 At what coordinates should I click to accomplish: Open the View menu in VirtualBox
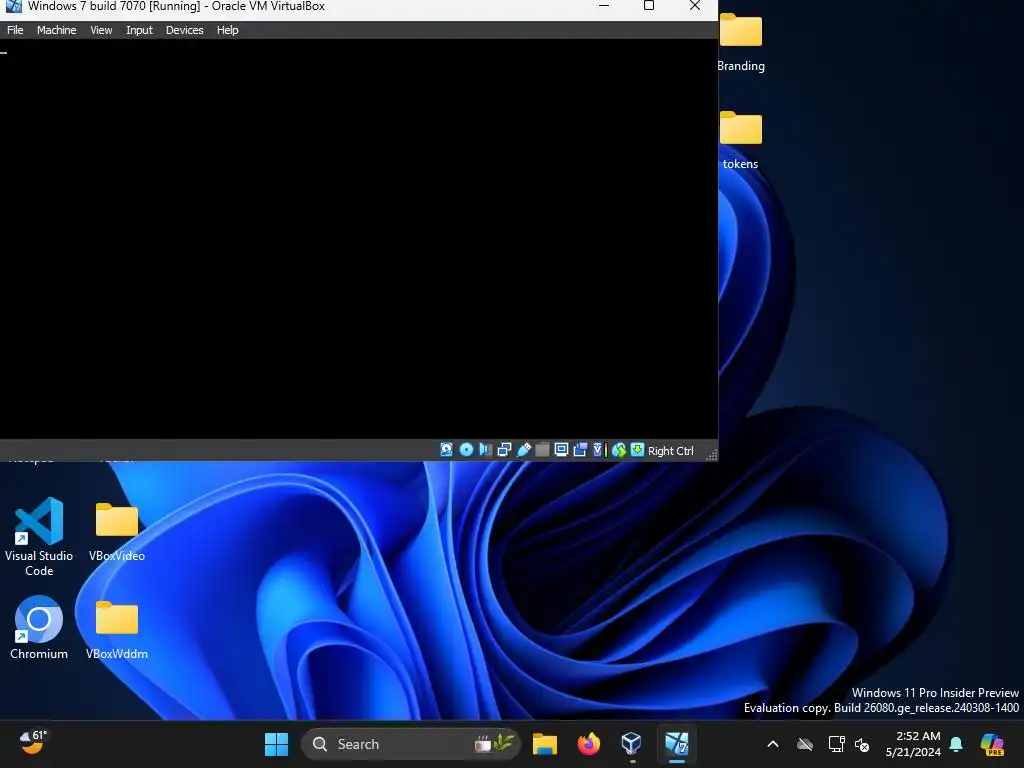[x=101, y=30]
